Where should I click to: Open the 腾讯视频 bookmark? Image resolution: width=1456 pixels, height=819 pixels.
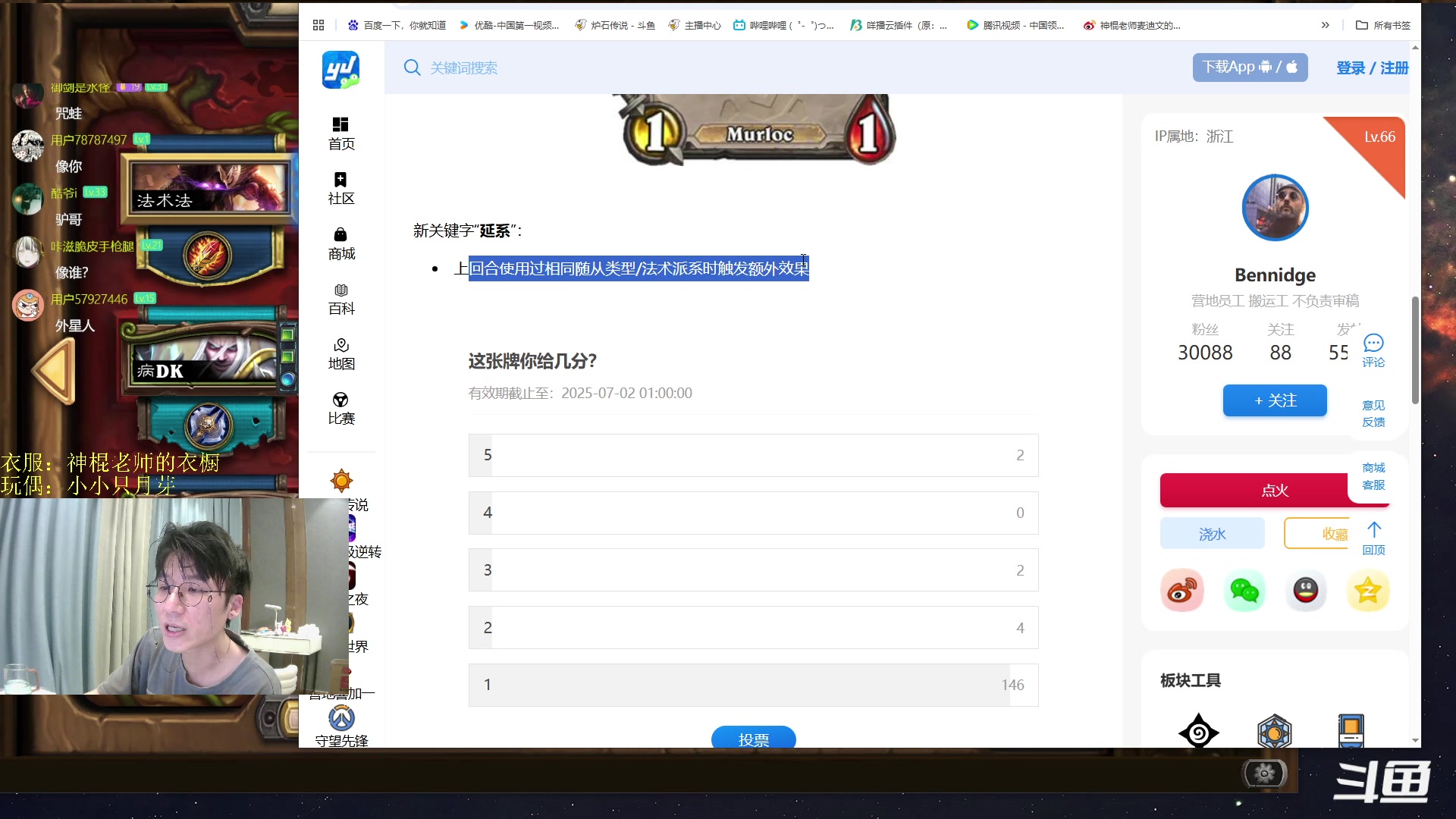[1015, 25]
